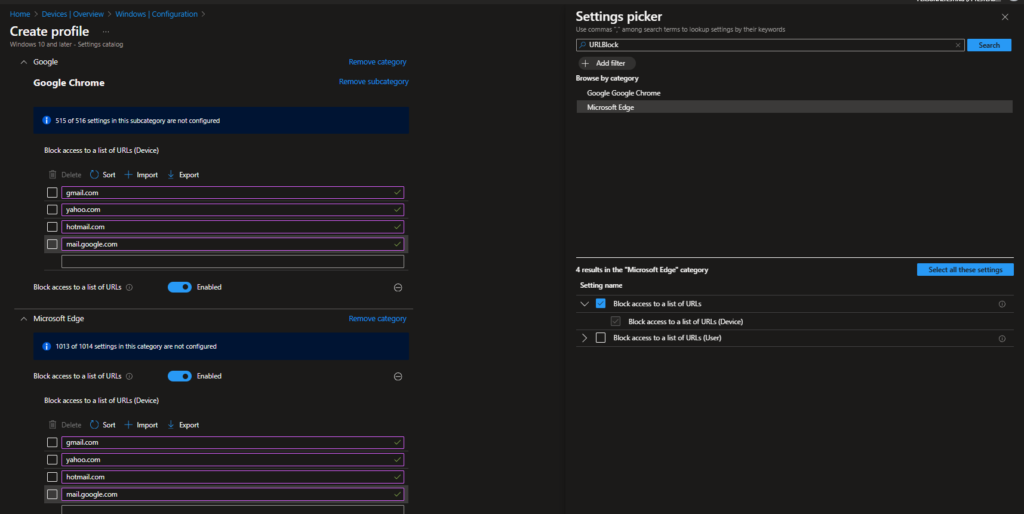
Task: Click Select all these settings button
Action: pyautogui.click(x=965, y=270)
